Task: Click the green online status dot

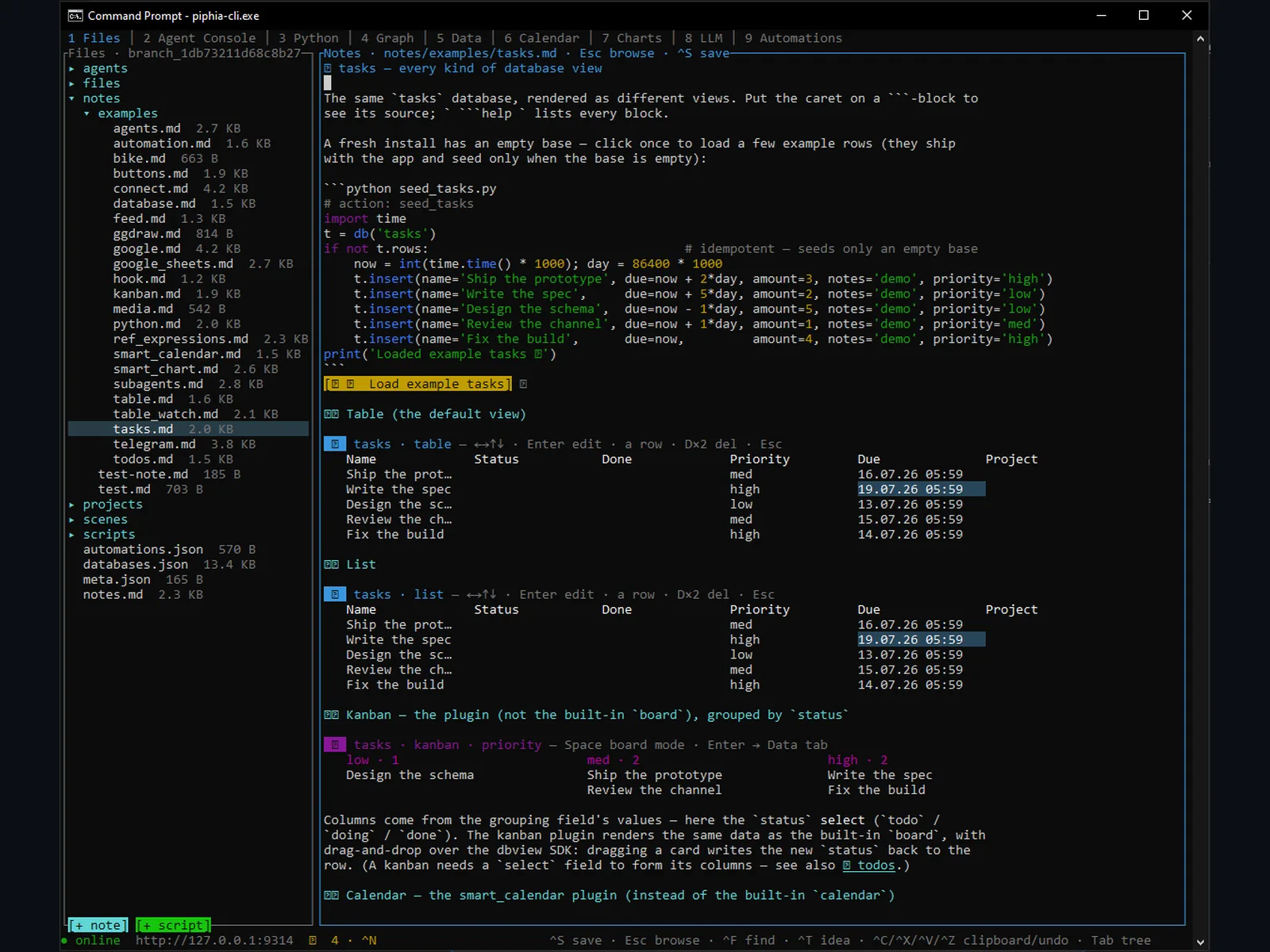Action: 64,941
